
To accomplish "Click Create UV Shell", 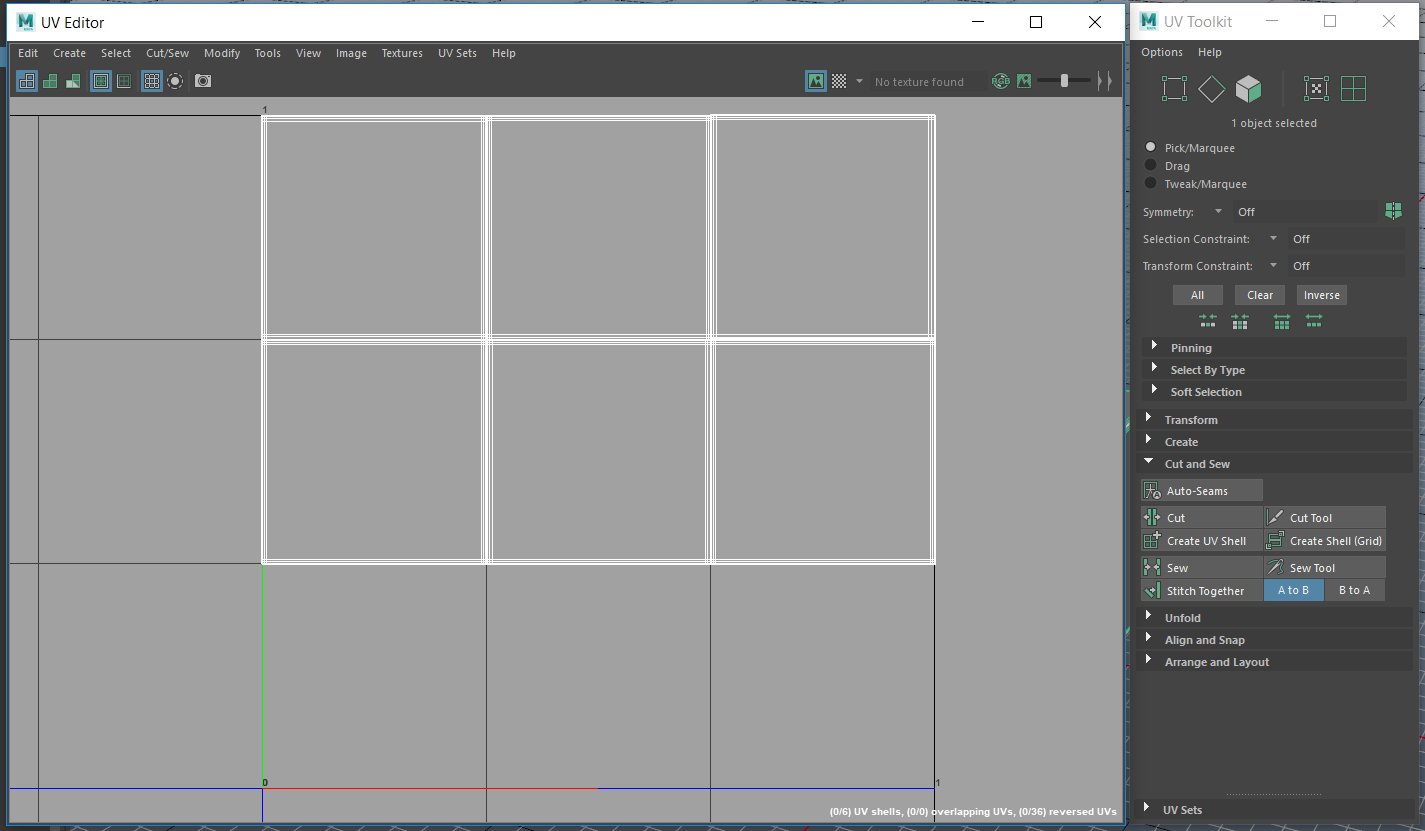I will pos(1202,540).
